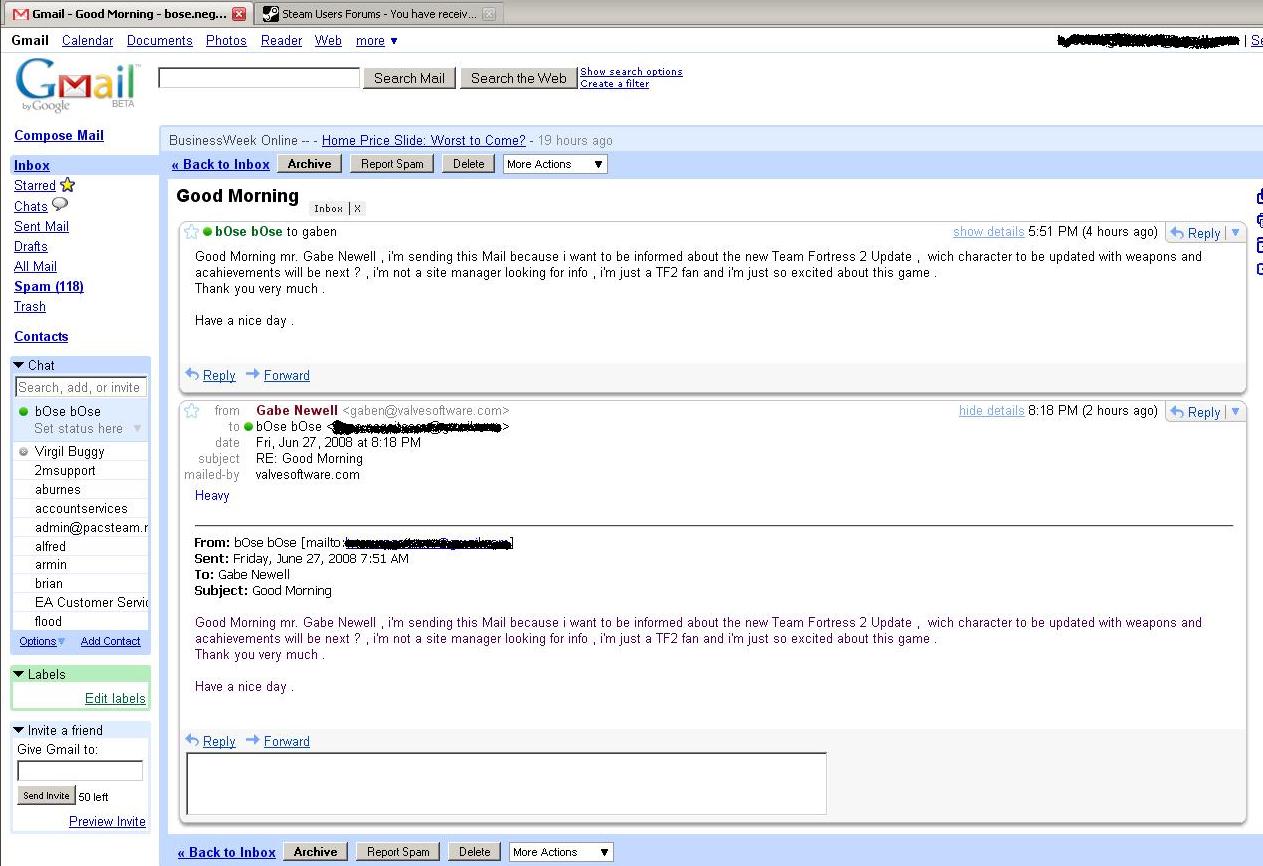
Task: Open Web from top navigation
Action: point(328,41)
